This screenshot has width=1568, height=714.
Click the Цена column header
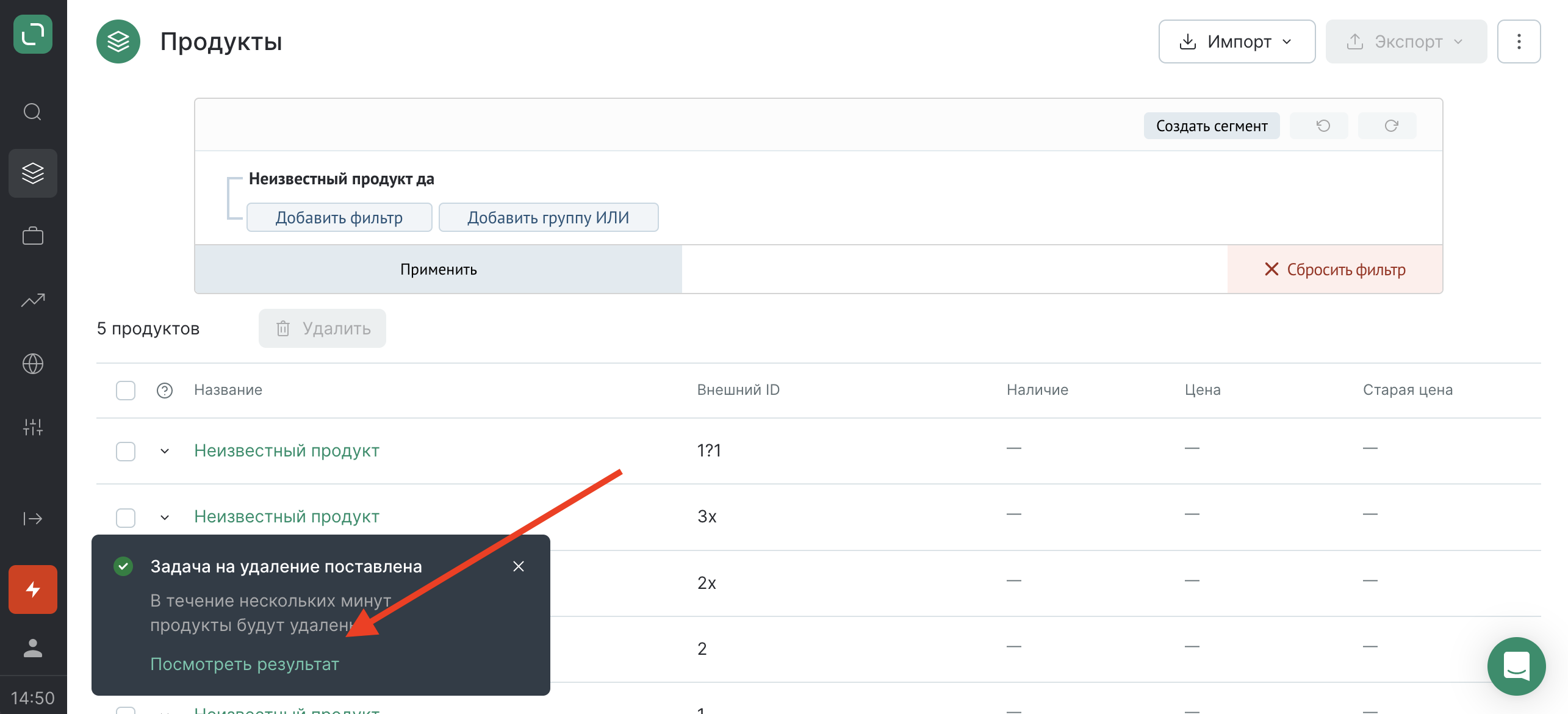[1203, 390]
